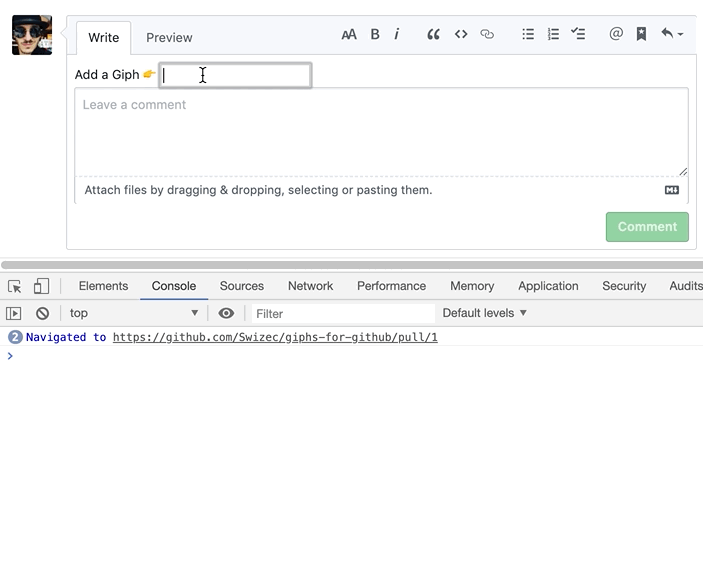The image size is (703, 576).
Task: Click the comment box resize handle
Action: coord(683,171)
